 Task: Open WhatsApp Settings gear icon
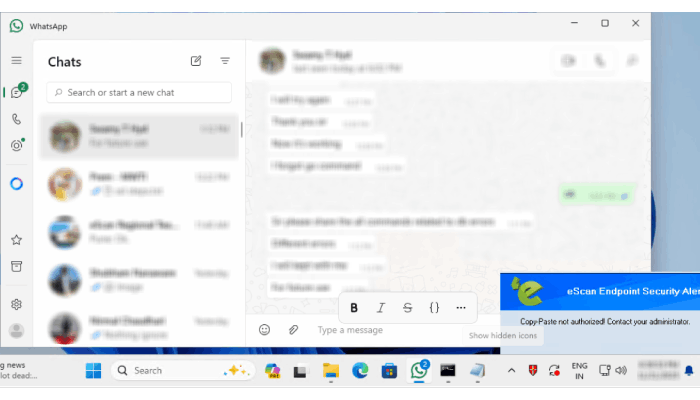(16, 304)
